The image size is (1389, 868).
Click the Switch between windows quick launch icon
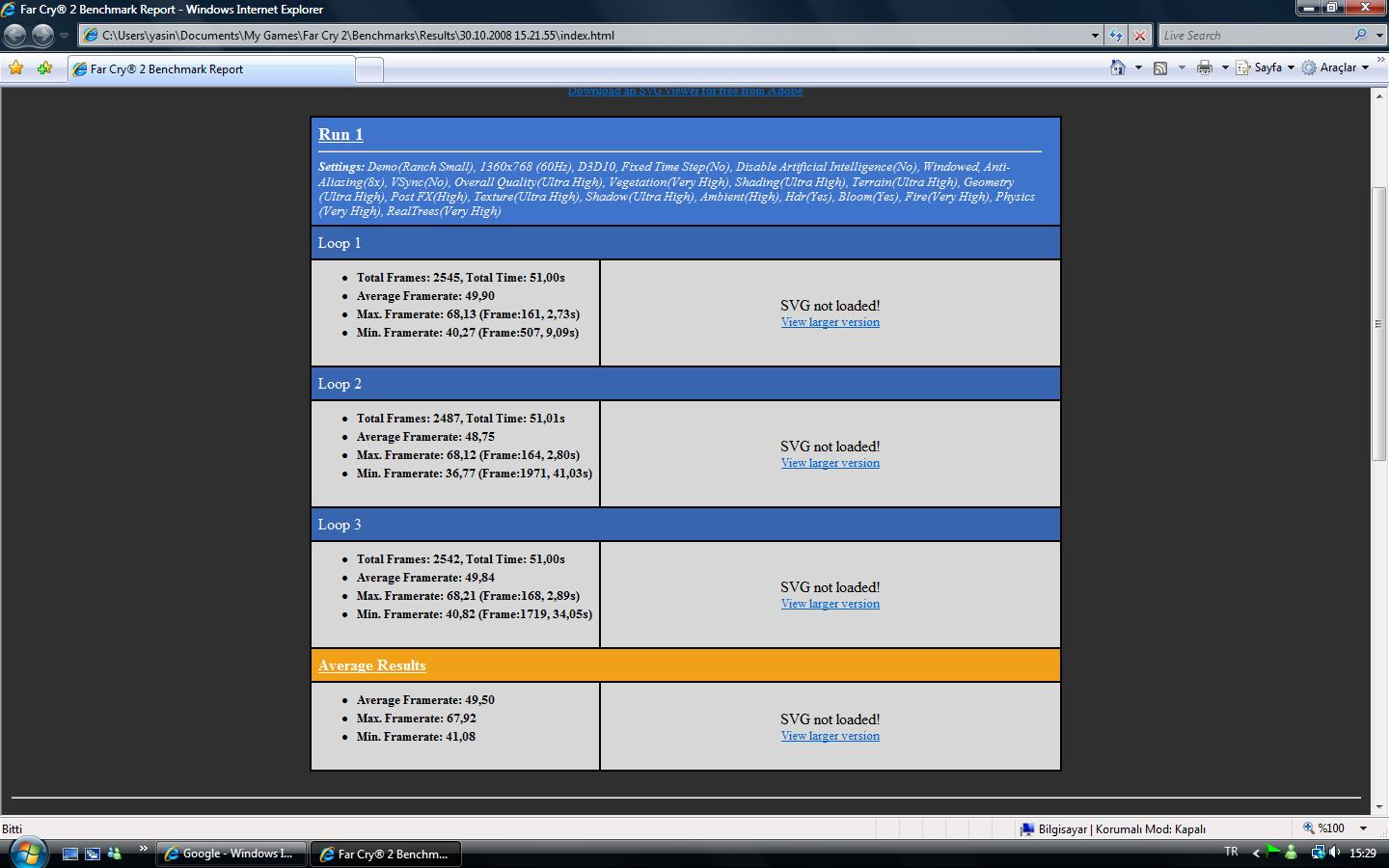[x=93, y=854]
